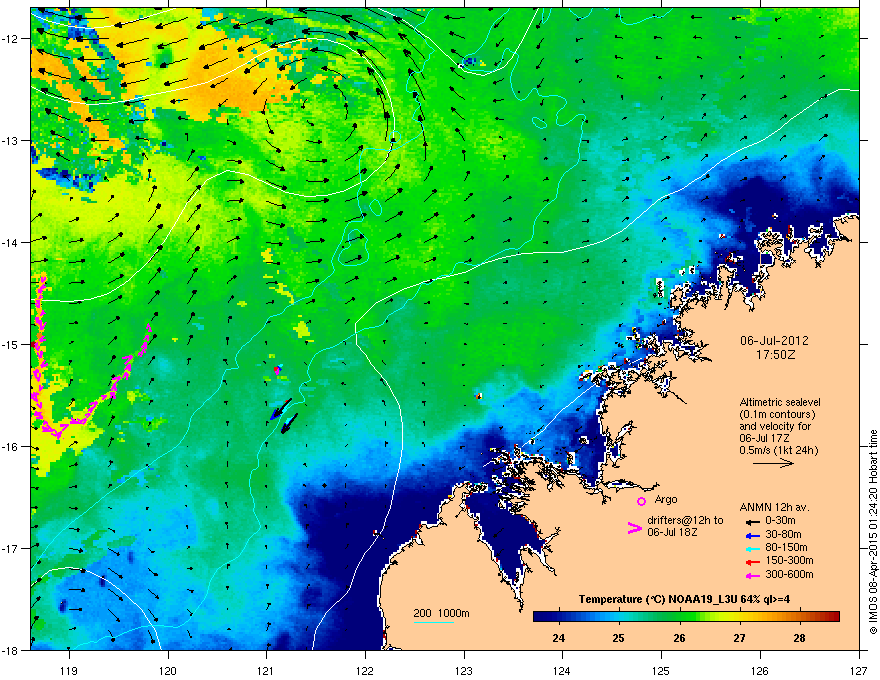Click the 'Altimetric sealevel' caption text
Viewport: 880px width, 680px height.
tap(780, 402)
